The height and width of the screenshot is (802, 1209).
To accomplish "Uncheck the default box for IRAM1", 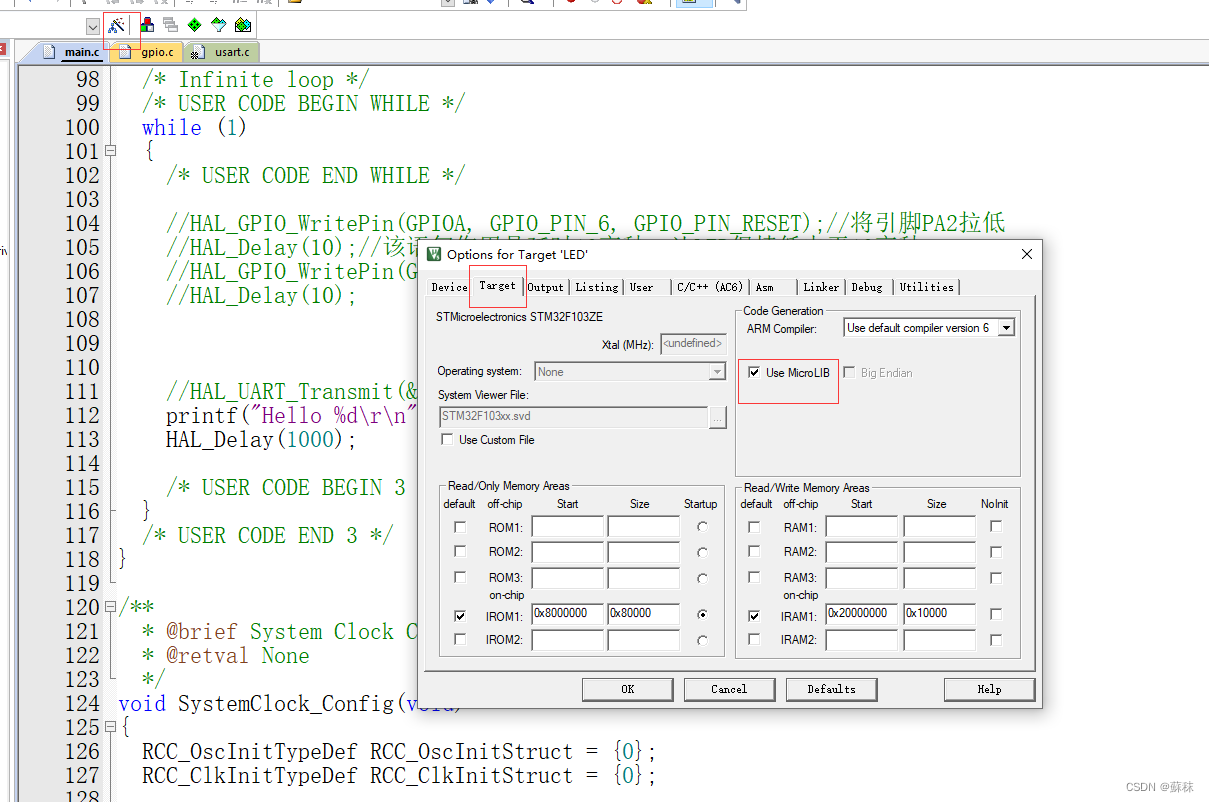I will [x=754, y=616].
